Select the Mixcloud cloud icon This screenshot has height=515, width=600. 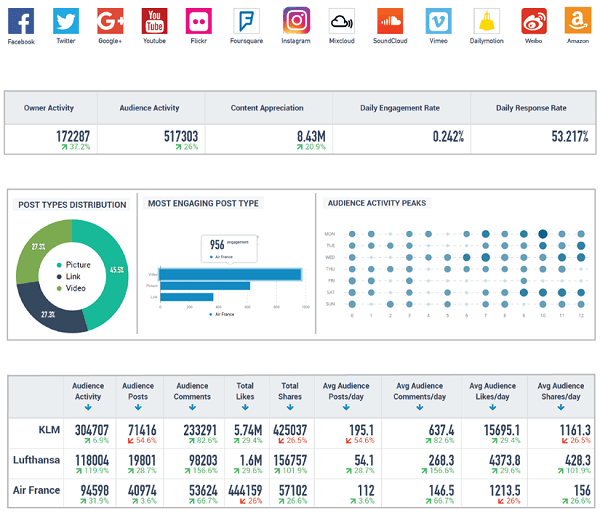click(342, 21)
